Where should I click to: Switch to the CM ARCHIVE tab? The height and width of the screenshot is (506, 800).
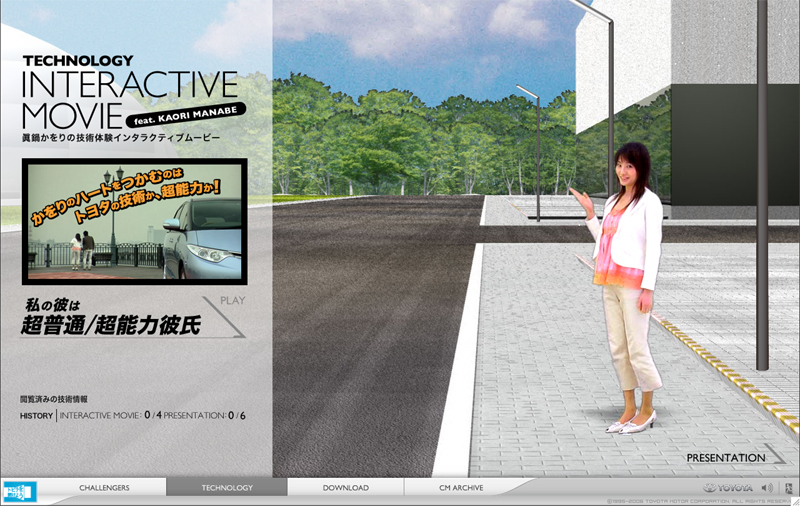pos(460,488)
